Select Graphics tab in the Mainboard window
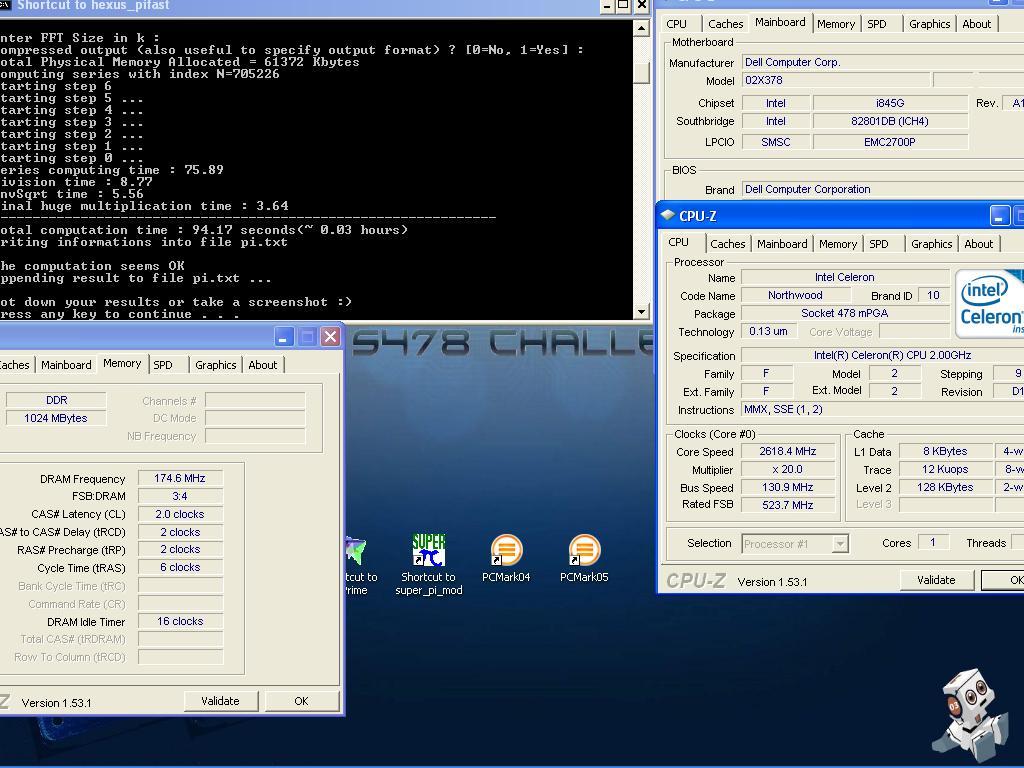1024x768 pixels. (930, 24)
